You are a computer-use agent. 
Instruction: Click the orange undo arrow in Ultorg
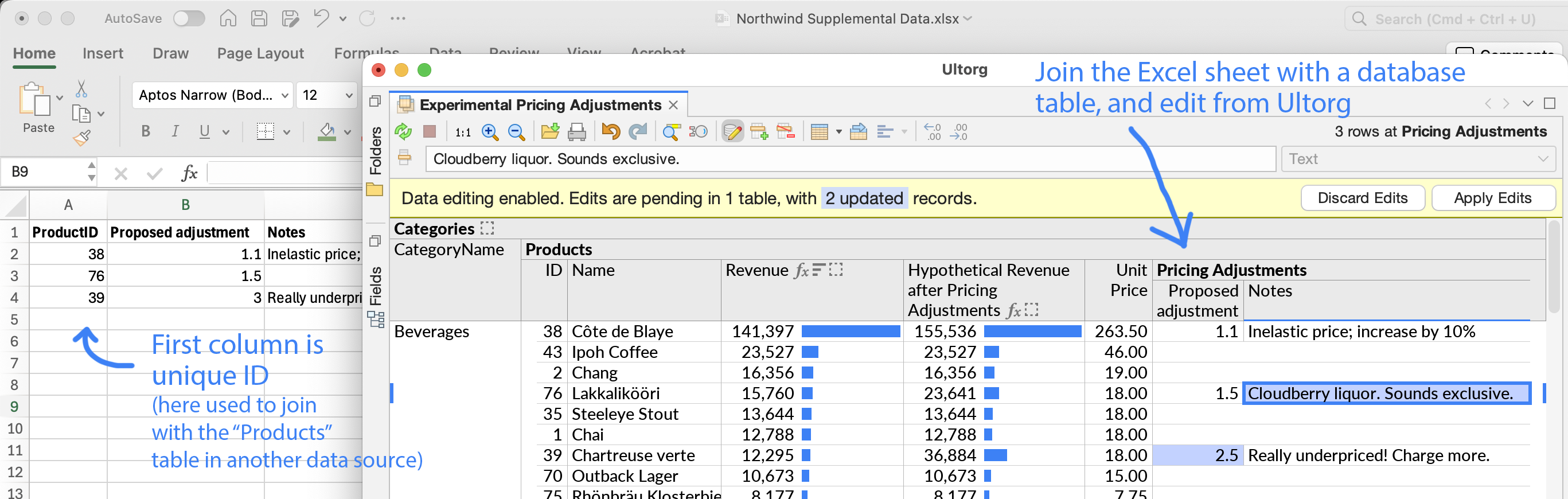coord(611,131)
